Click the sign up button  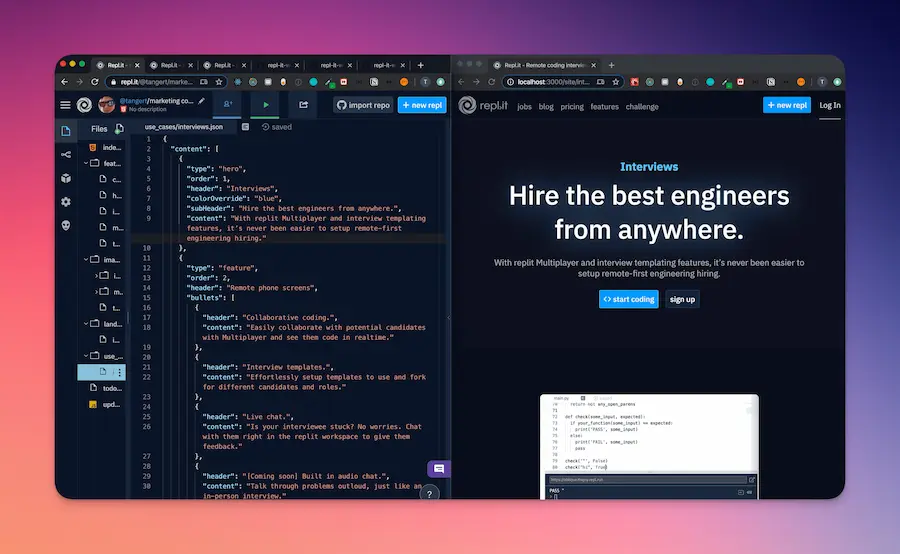pos(682,299)
